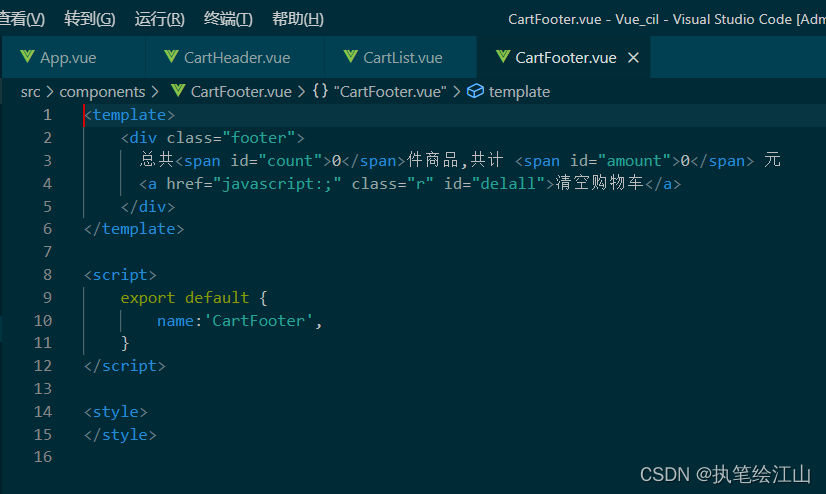Image resolution: width=826 pixels, height=494 pixels.
Task: Click line number 8 in gutter
Action: pyautogui.click(x=47, y=274)
